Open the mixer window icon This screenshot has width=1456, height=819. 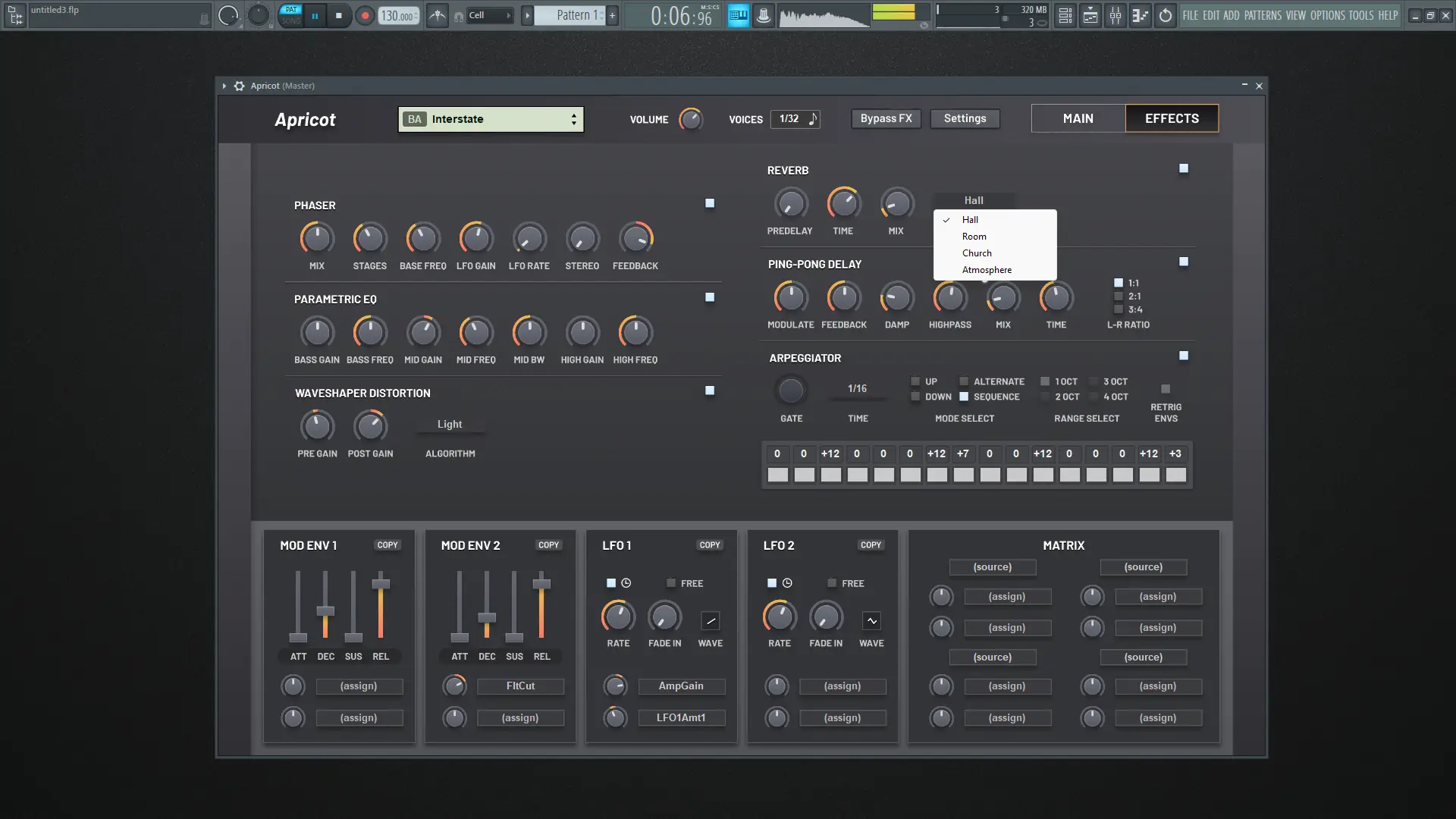(1116, 15)
